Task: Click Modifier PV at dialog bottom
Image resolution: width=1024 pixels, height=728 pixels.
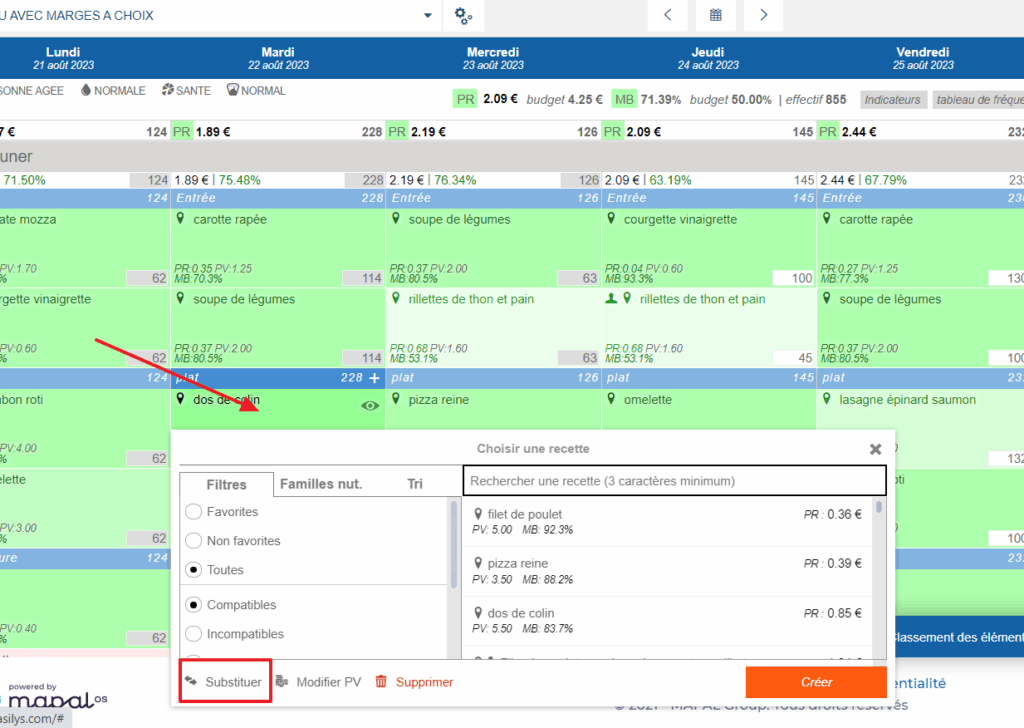Action: (318, 682)
